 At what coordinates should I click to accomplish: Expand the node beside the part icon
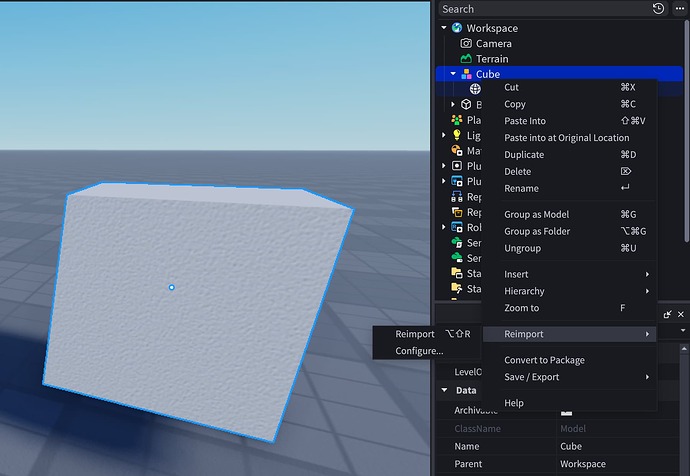click(x=453, y=104)
